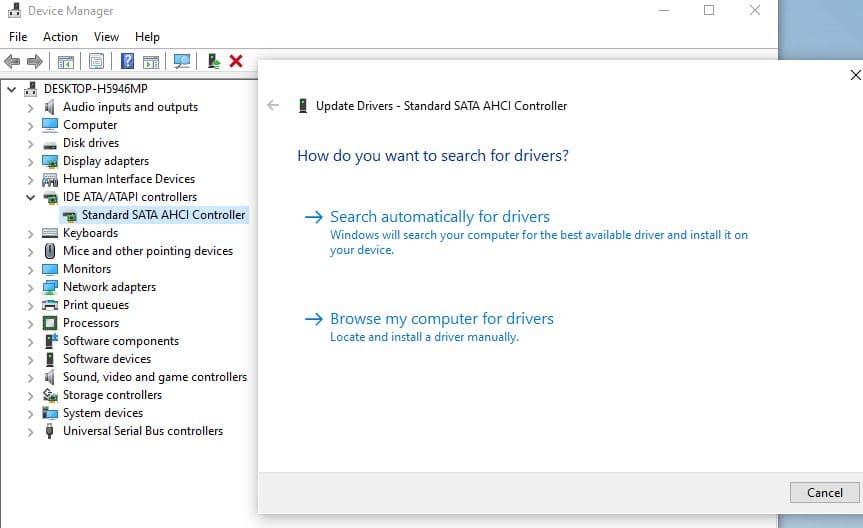Expand the Disk drives chevron
863x528 pixels.
point(30,144)
